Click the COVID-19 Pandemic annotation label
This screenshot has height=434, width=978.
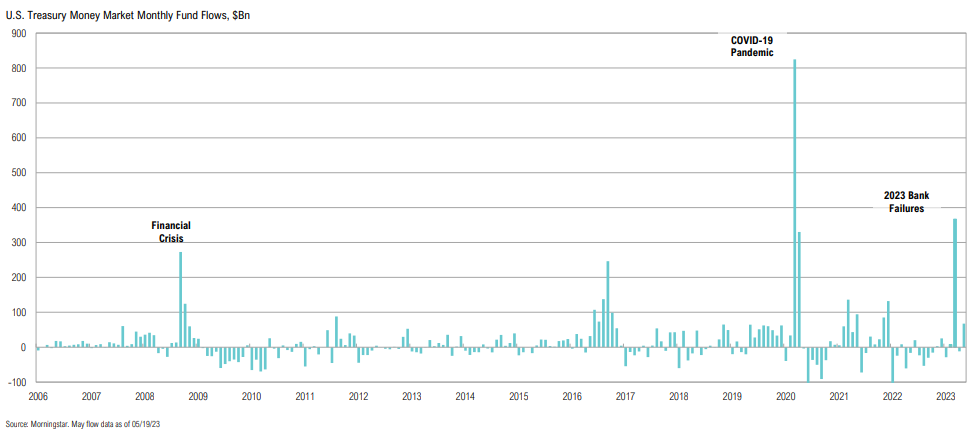(752, 46)
